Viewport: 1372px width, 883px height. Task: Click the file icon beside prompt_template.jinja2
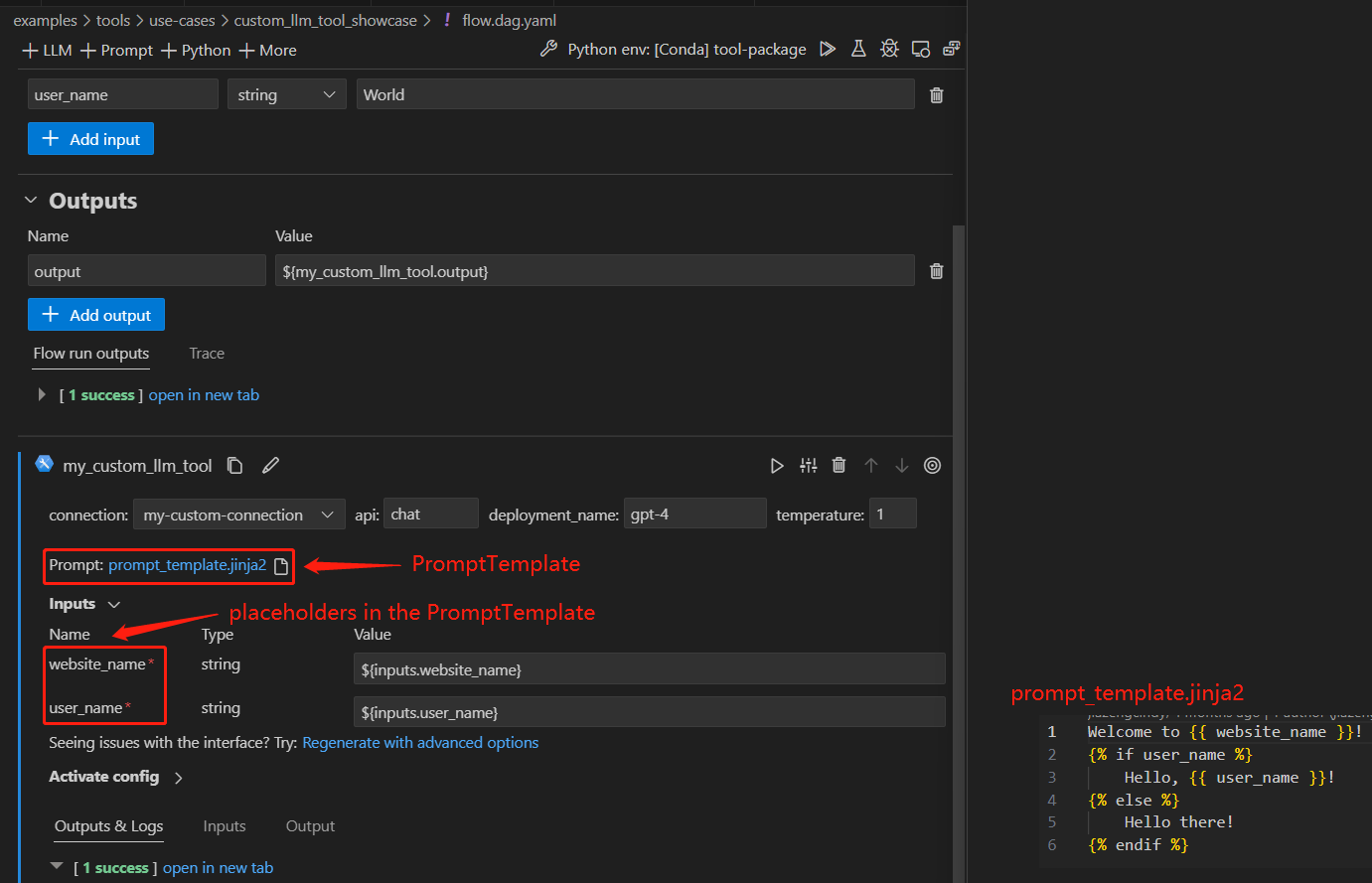[x=281, y=566]
